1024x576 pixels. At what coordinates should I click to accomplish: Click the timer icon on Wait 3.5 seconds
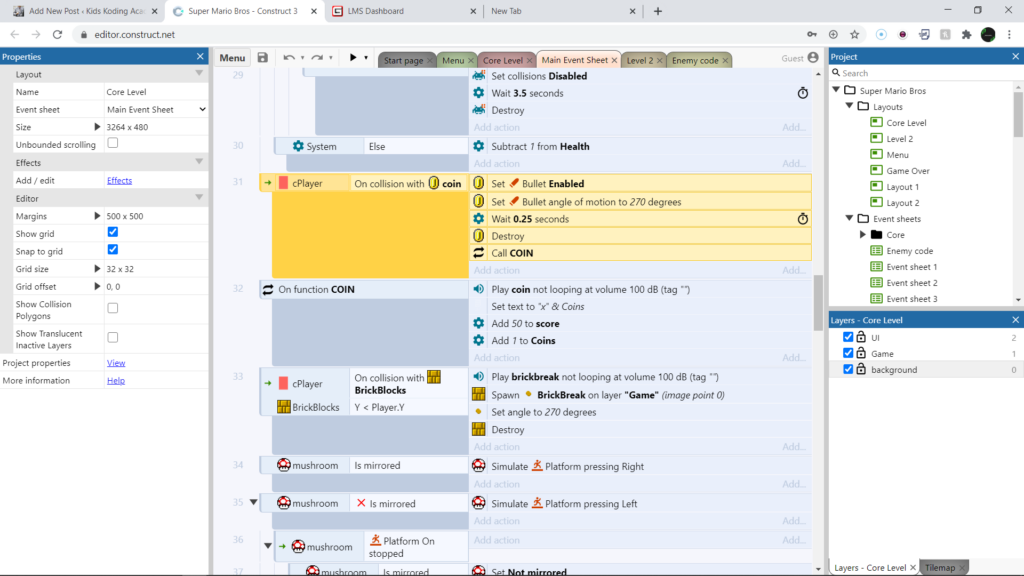click(803, 93)
